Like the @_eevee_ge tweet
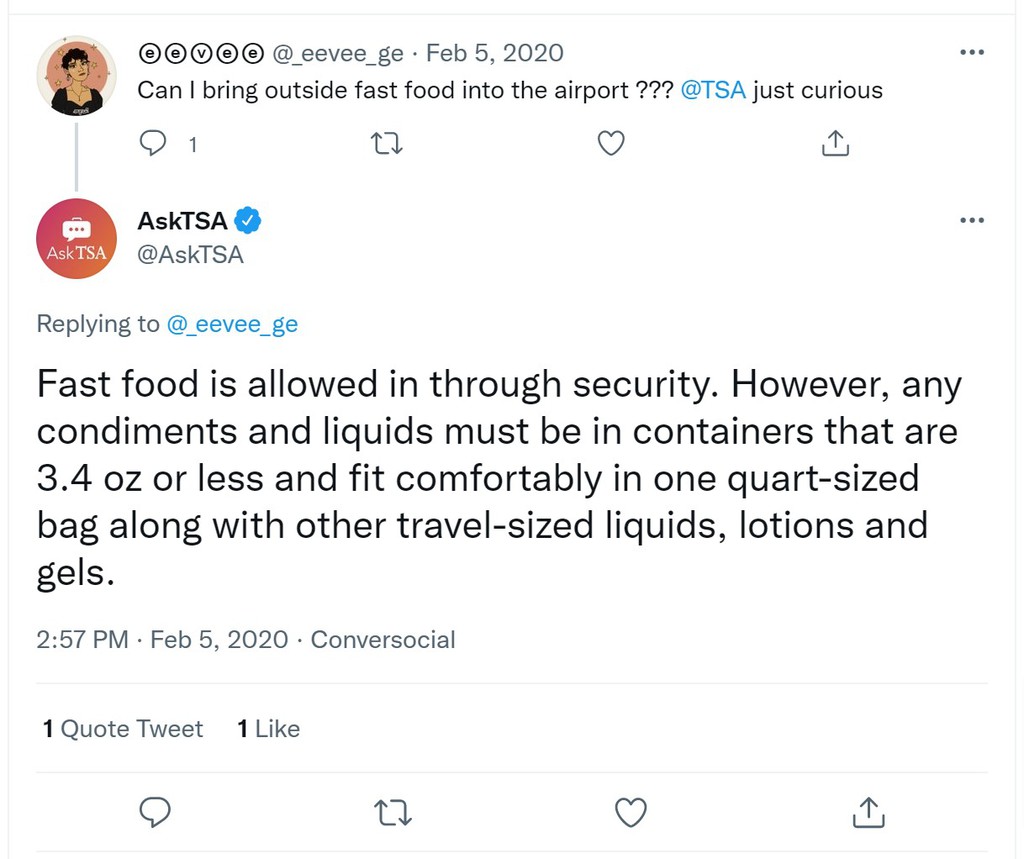Image resolution: width=1024 pixels, height=859 pixels. (x=611, y=143)
